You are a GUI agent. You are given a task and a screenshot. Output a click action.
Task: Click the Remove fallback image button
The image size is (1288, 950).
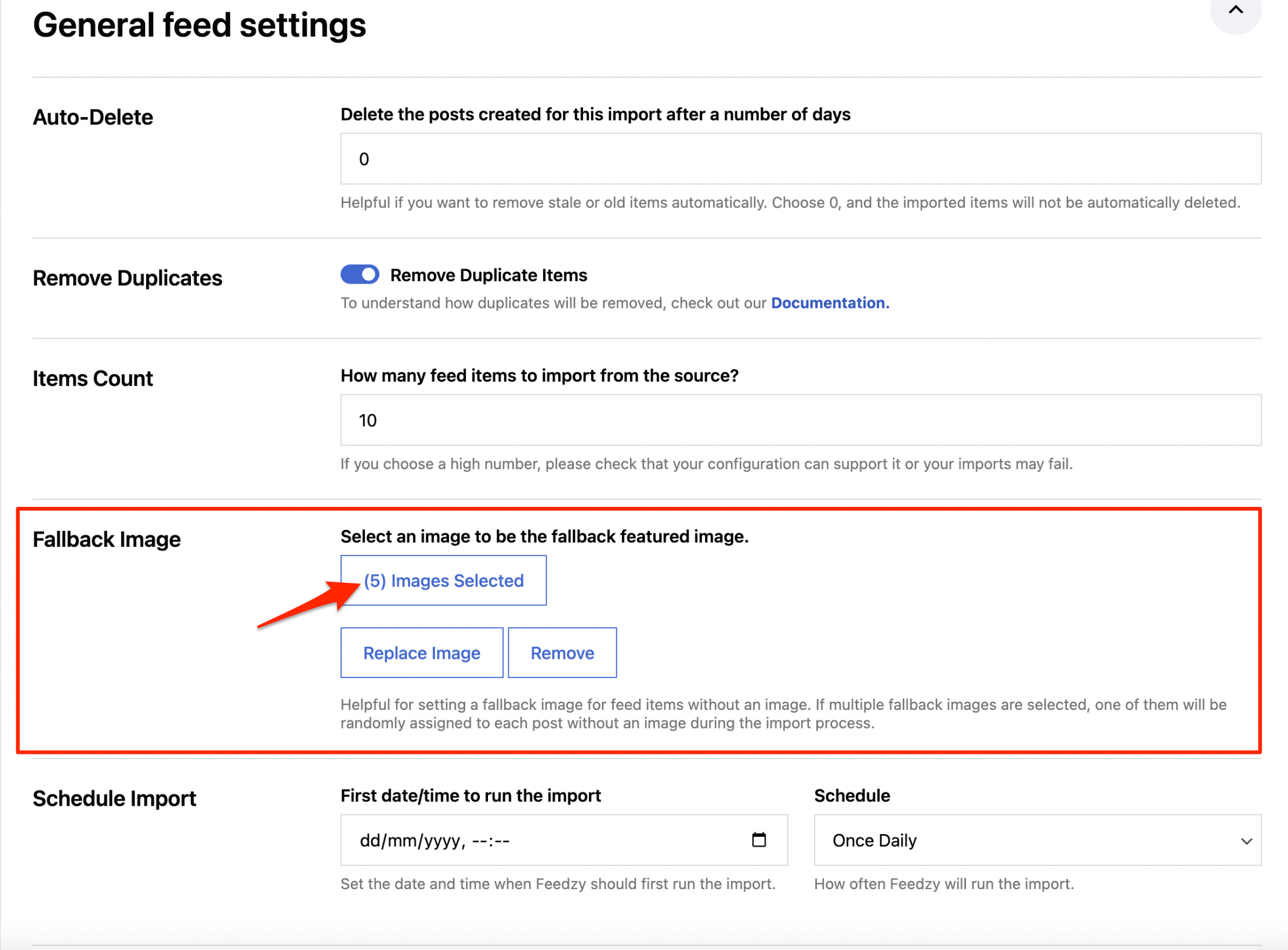(562, 653)
